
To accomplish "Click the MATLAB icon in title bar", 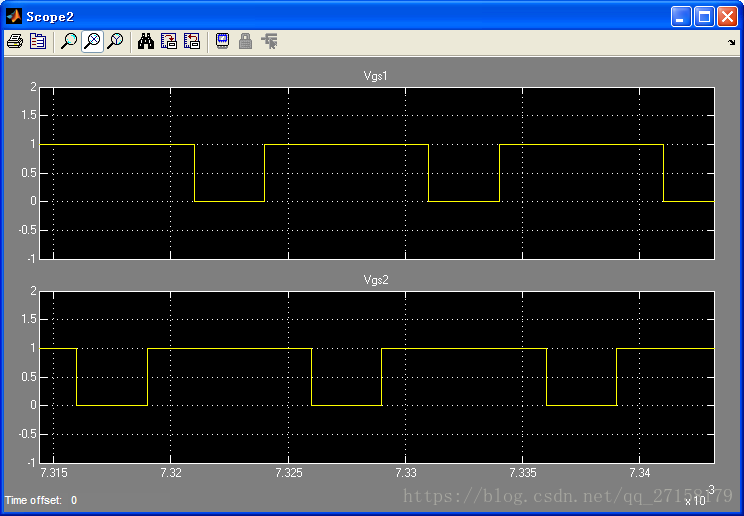I will tap(14, 16).
